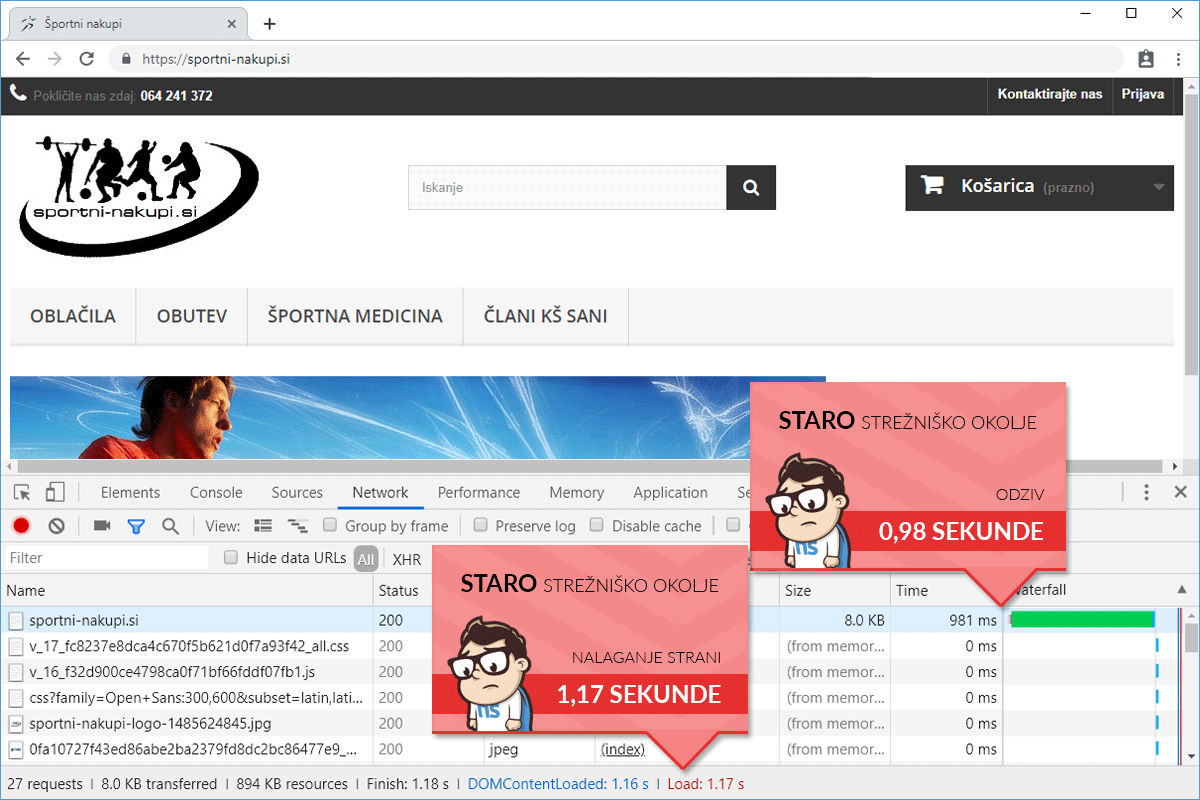Enable the Group by frame checkbox
Image resolution: width=1200 pixels, height=800 pixels.
330,525
